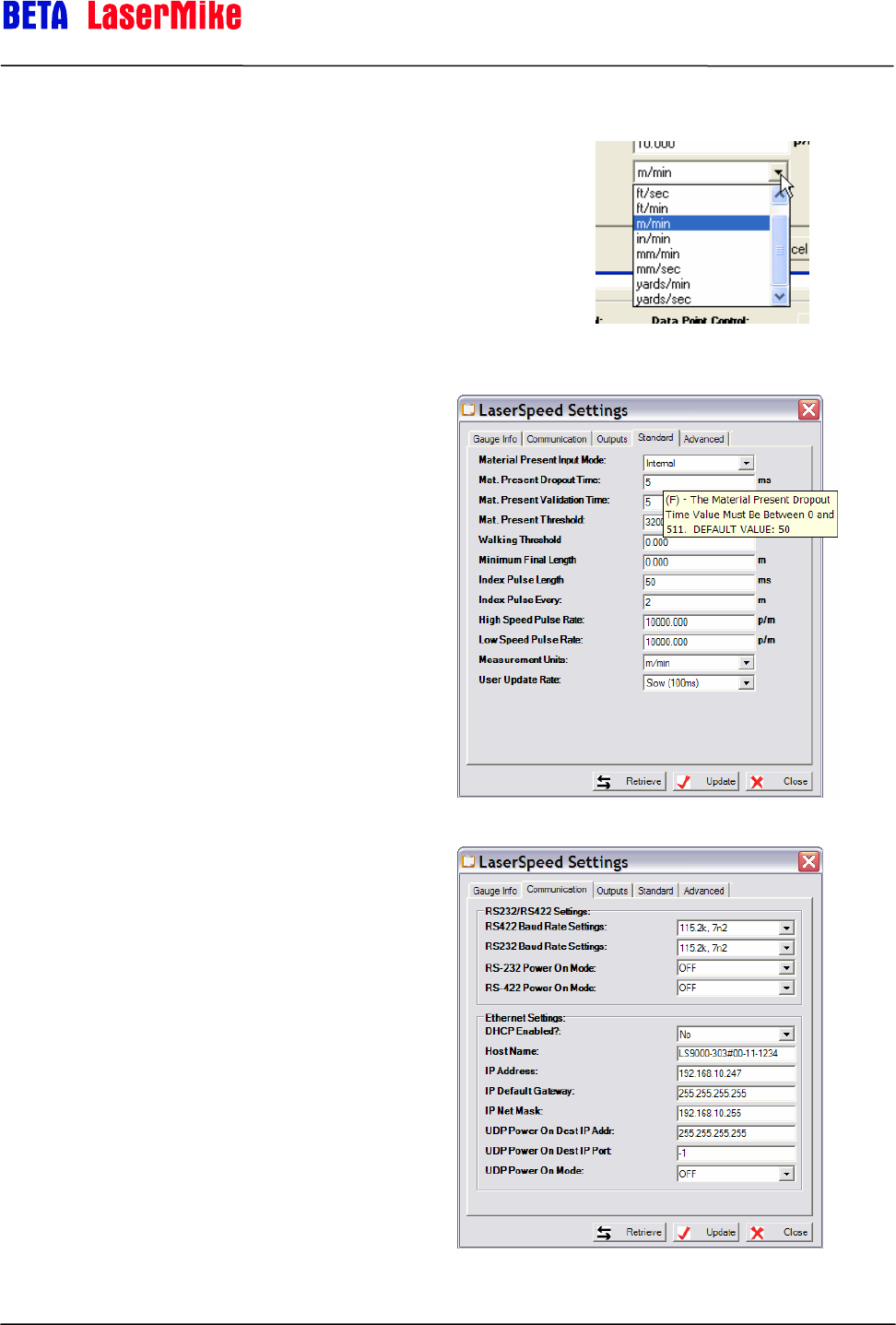Click IP Net Mask field
Image resolution: width=896 pixels, height=1325 pixels.
point(736,1113)
